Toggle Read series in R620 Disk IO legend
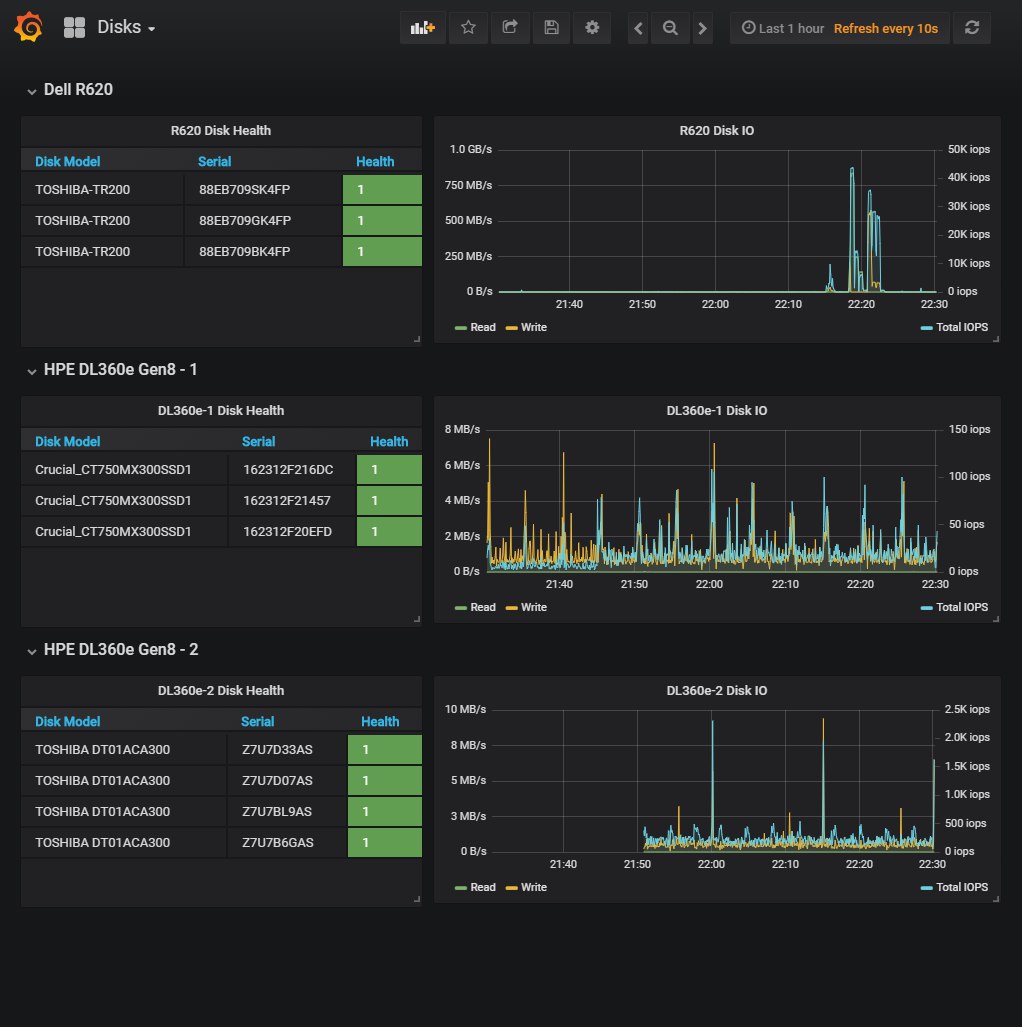The image size is (1022, 1027). coord(476,327)
